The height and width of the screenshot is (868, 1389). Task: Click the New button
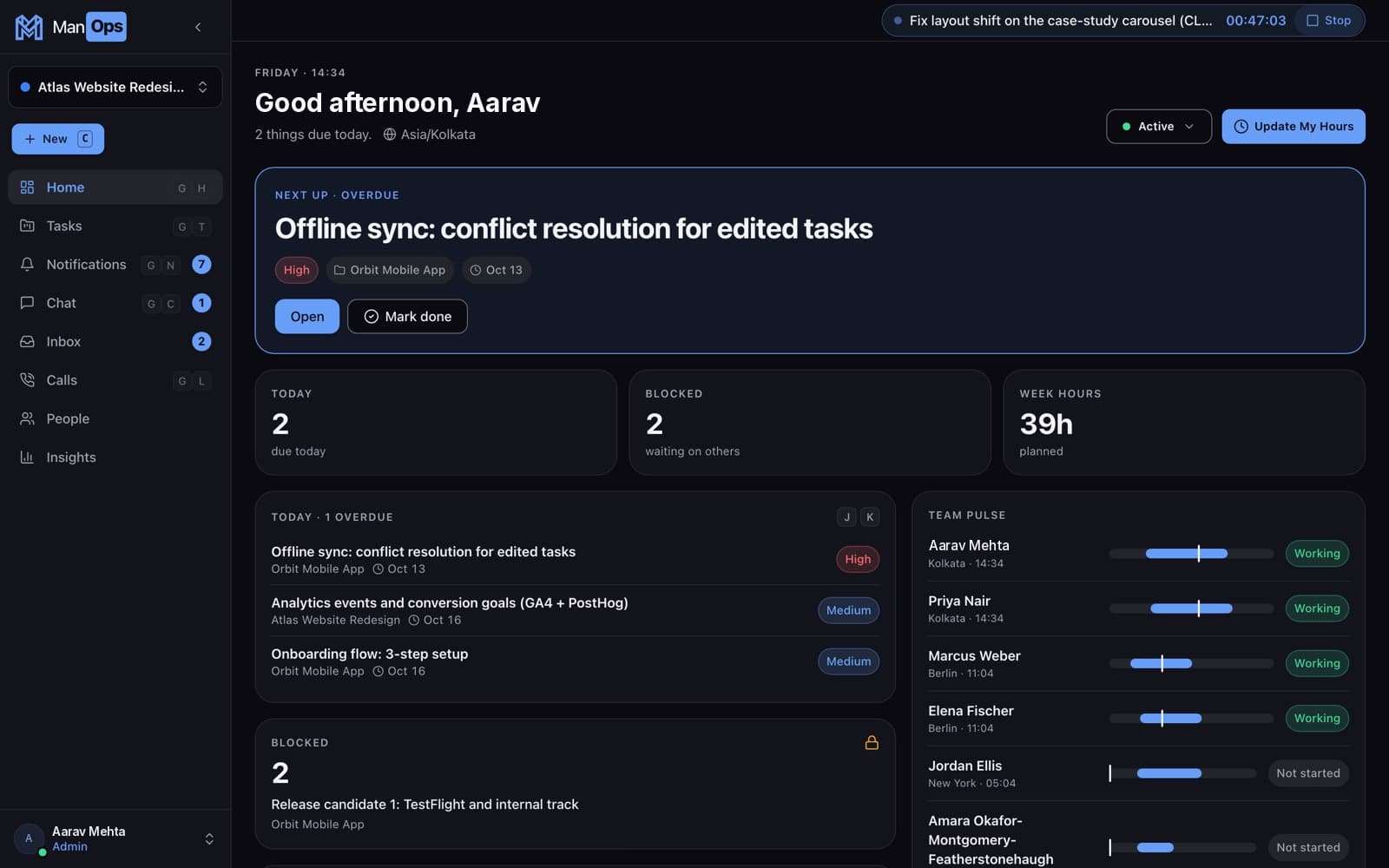coord(58,139)
